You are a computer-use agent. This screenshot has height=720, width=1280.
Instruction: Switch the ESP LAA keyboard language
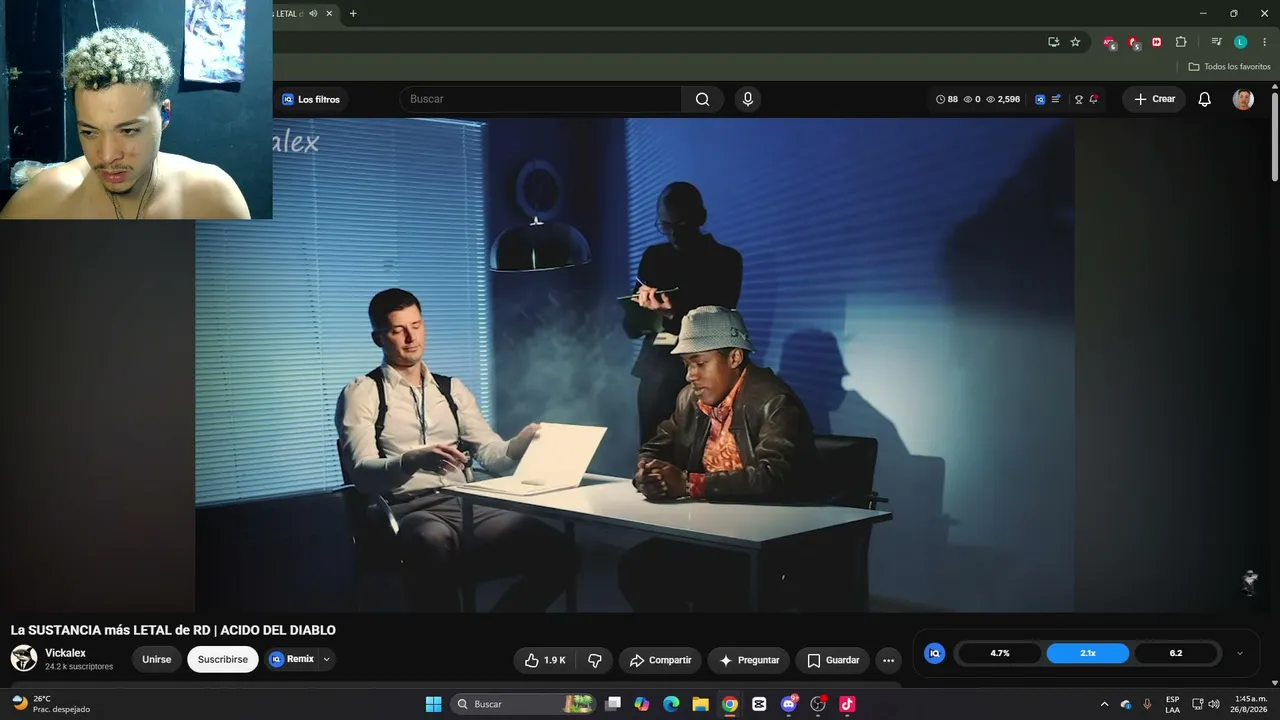(1172, 704)
